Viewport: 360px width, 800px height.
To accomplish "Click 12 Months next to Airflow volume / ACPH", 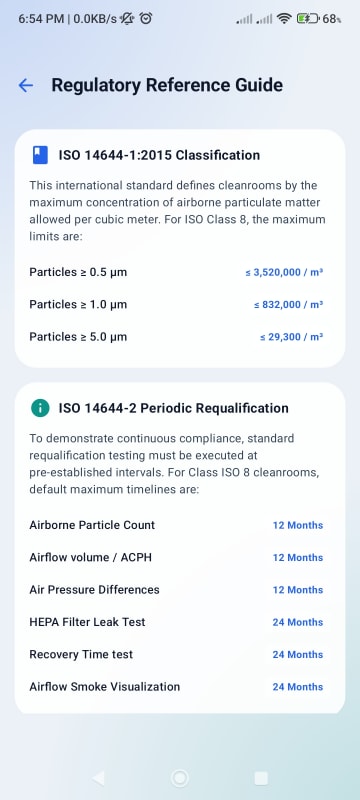I will tap(298, 558).
